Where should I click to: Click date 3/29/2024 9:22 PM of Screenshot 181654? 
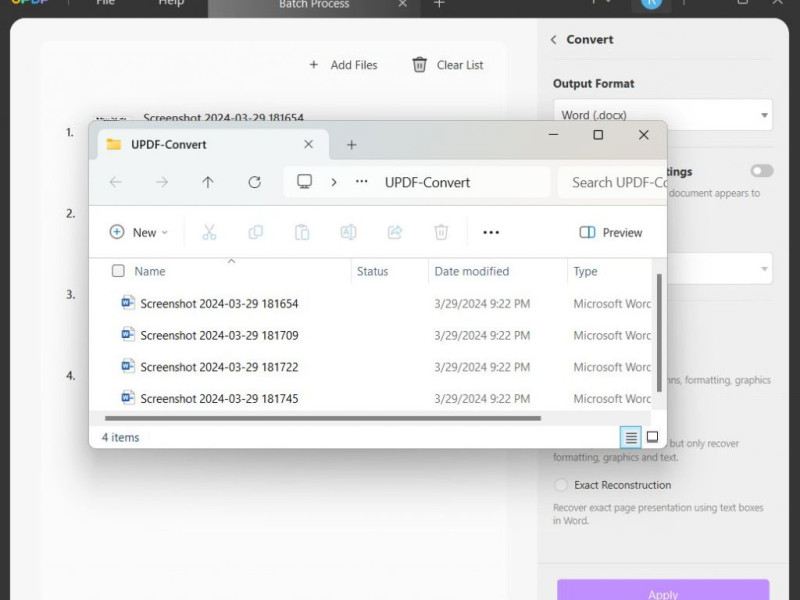pyautogui.click(x=482, y=304)
